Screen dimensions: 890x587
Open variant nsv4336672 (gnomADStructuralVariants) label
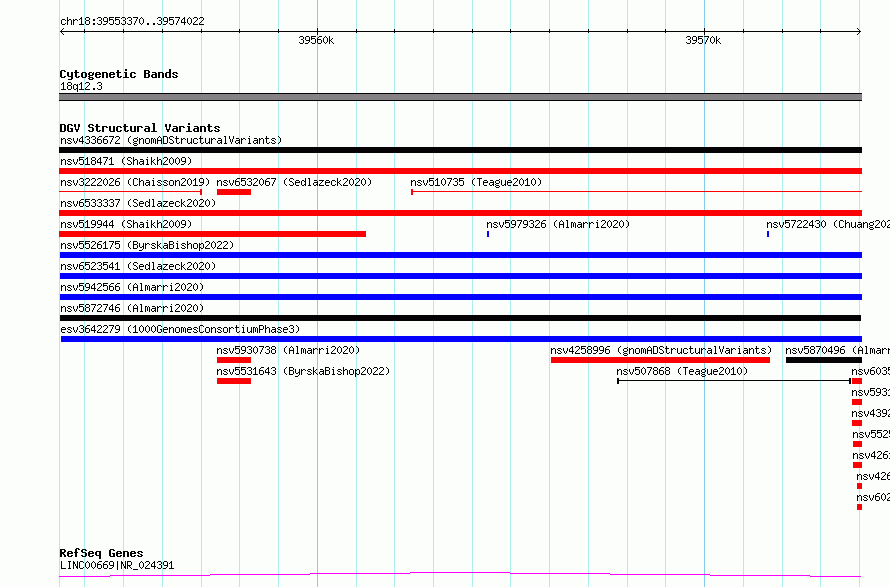[x=171, y=140]
